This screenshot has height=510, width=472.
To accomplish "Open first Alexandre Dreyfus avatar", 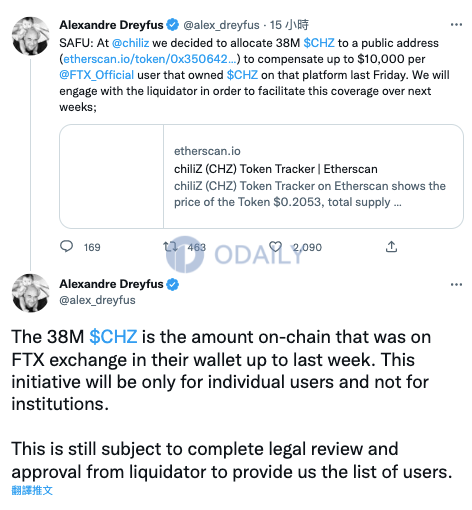I will coord(30,36).
